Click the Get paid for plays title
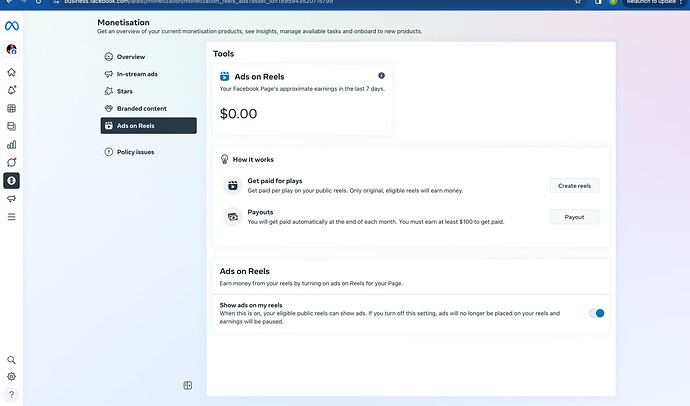This screenshot has width=690, height=406. (x=275, y=181)
